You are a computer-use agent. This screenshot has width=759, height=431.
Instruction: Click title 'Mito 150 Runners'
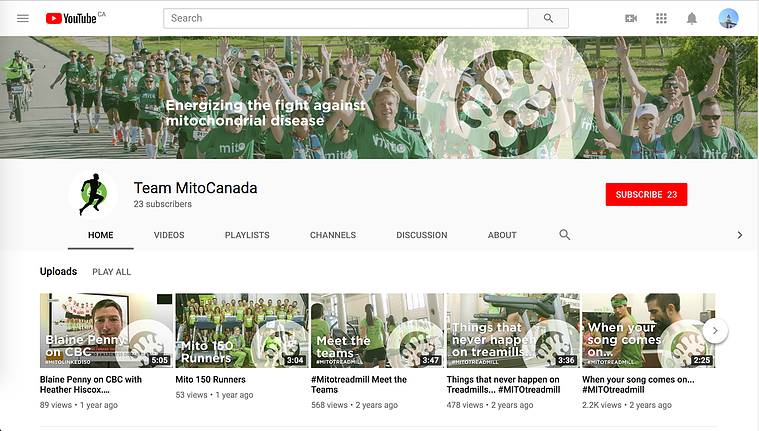(211, 380)
